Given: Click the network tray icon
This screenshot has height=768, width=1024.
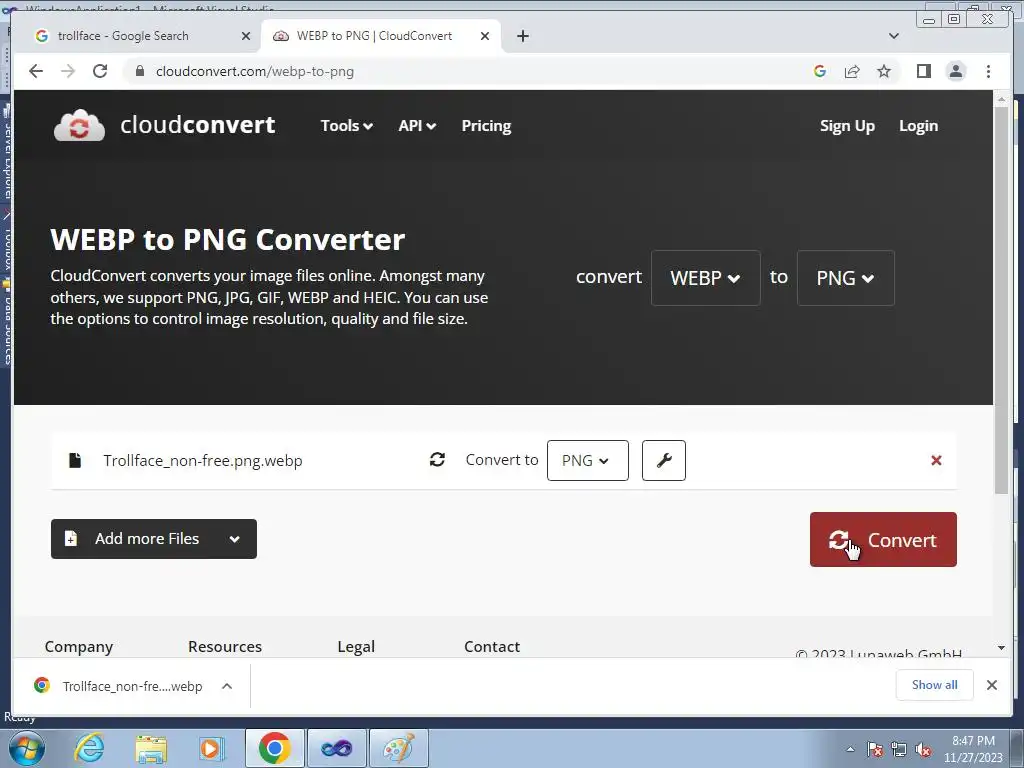Looking at the screenshot, I should [x=899, y=749].
